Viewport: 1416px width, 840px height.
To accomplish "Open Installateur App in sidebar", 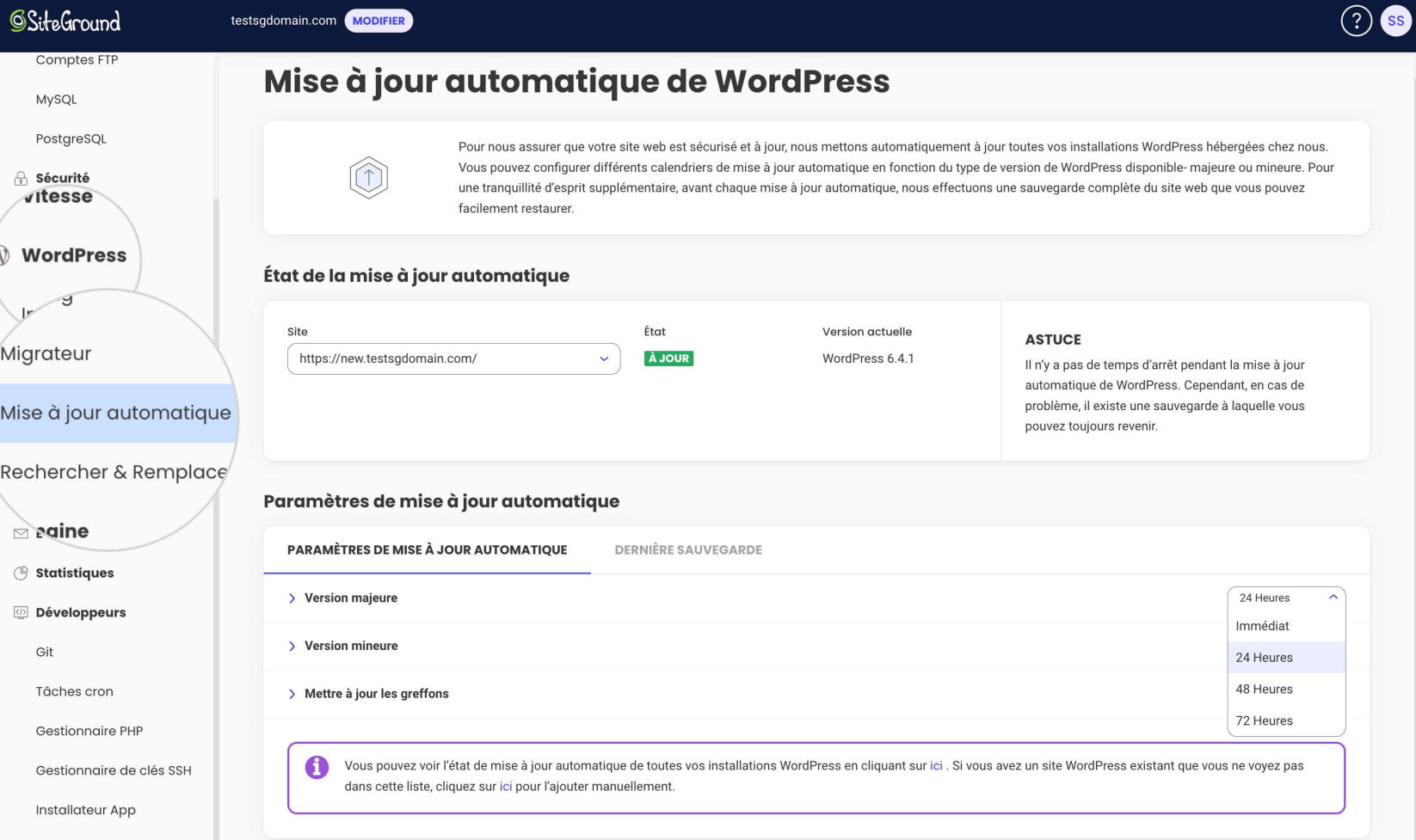I will pyautogui.click(x=85, y=810).
